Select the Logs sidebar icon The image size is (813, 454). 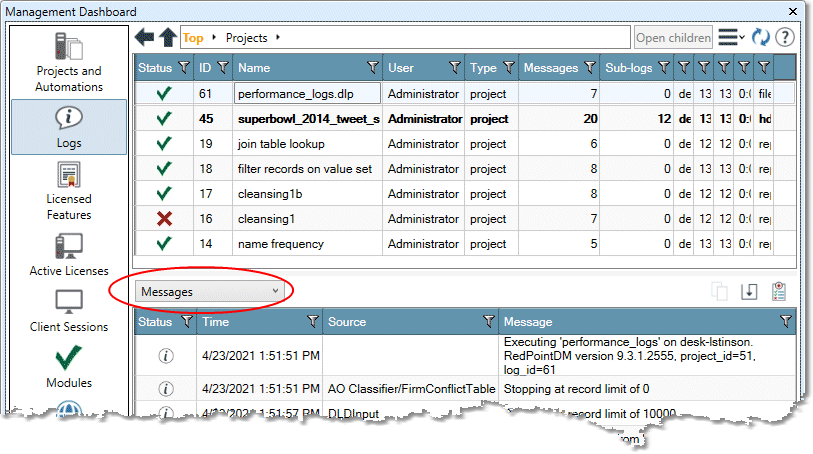[69, 125]
